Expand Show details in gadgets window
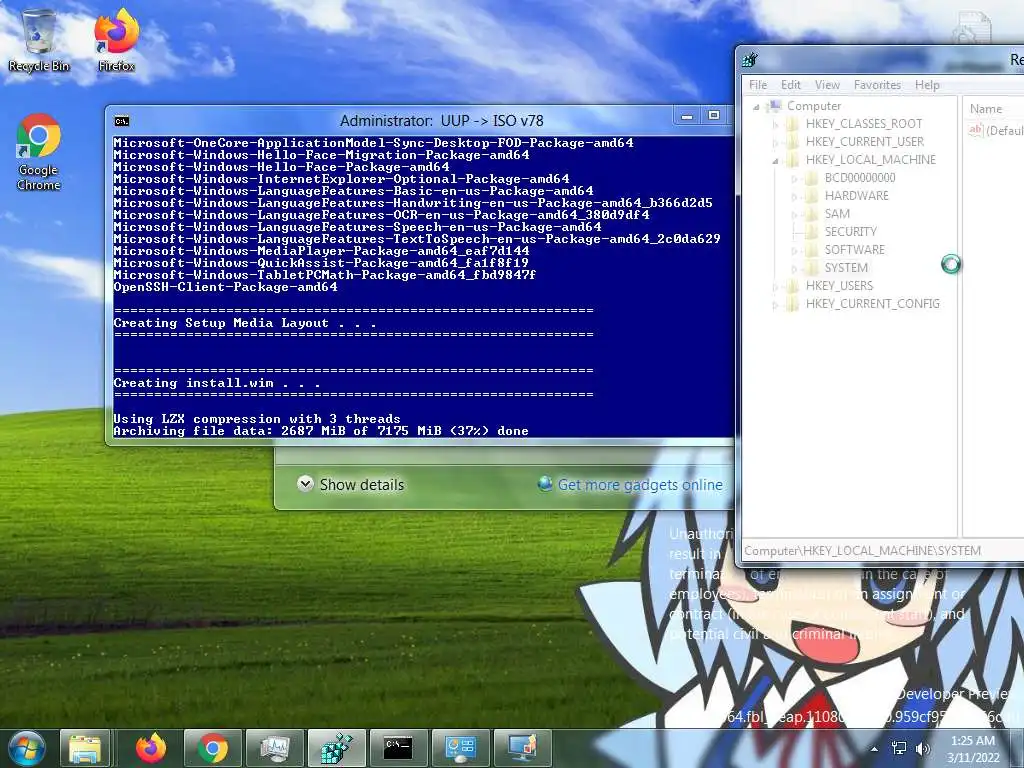 [x=351, y=485]
